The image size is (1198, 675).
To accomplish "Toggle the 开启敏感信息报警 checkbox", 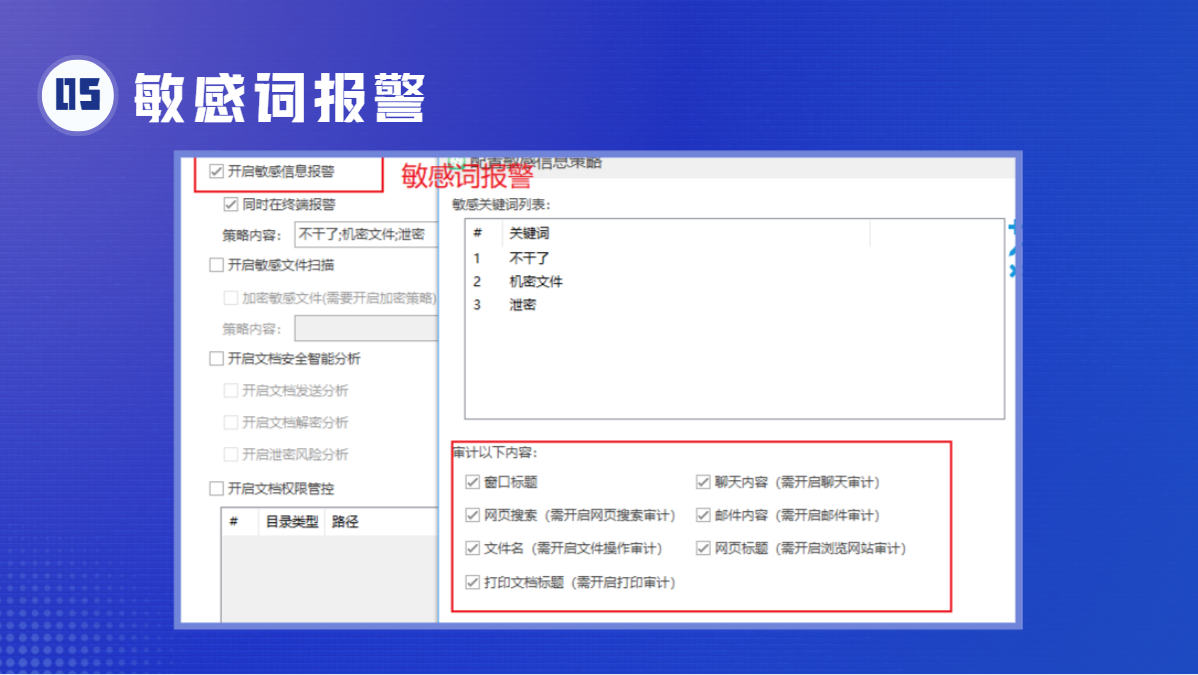I will pyautogui.click(x=216, y=171).
